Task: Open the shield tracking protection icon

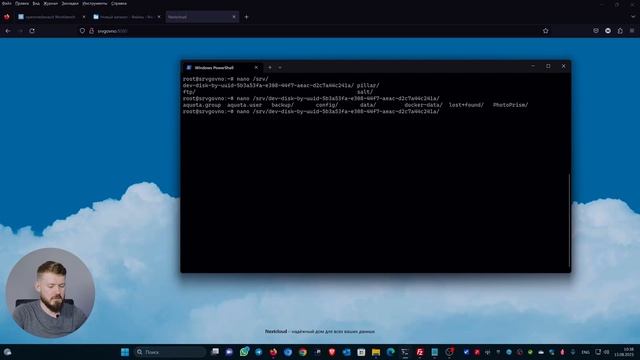Action: click(x=82, y=31)
